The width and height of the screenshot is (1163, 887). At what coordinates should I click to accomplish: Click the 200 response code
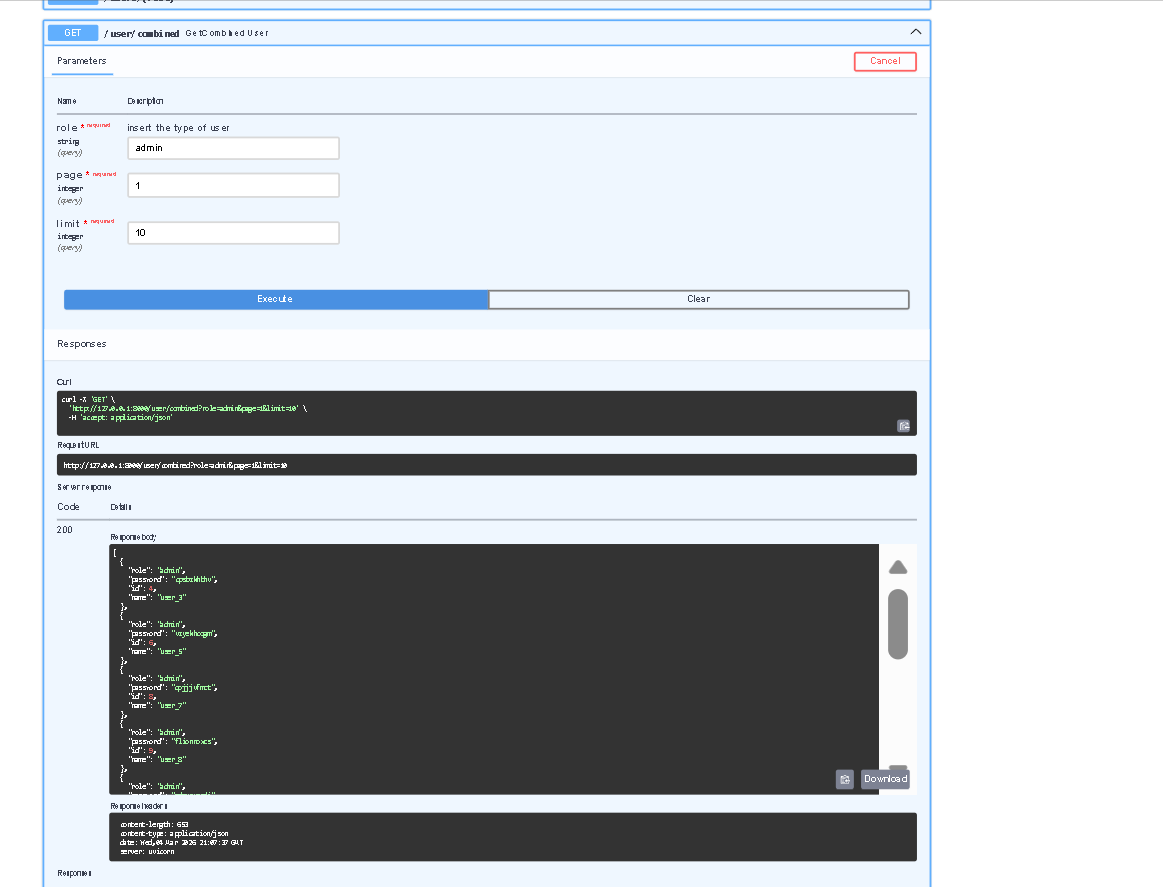click(x=65, y=530)
